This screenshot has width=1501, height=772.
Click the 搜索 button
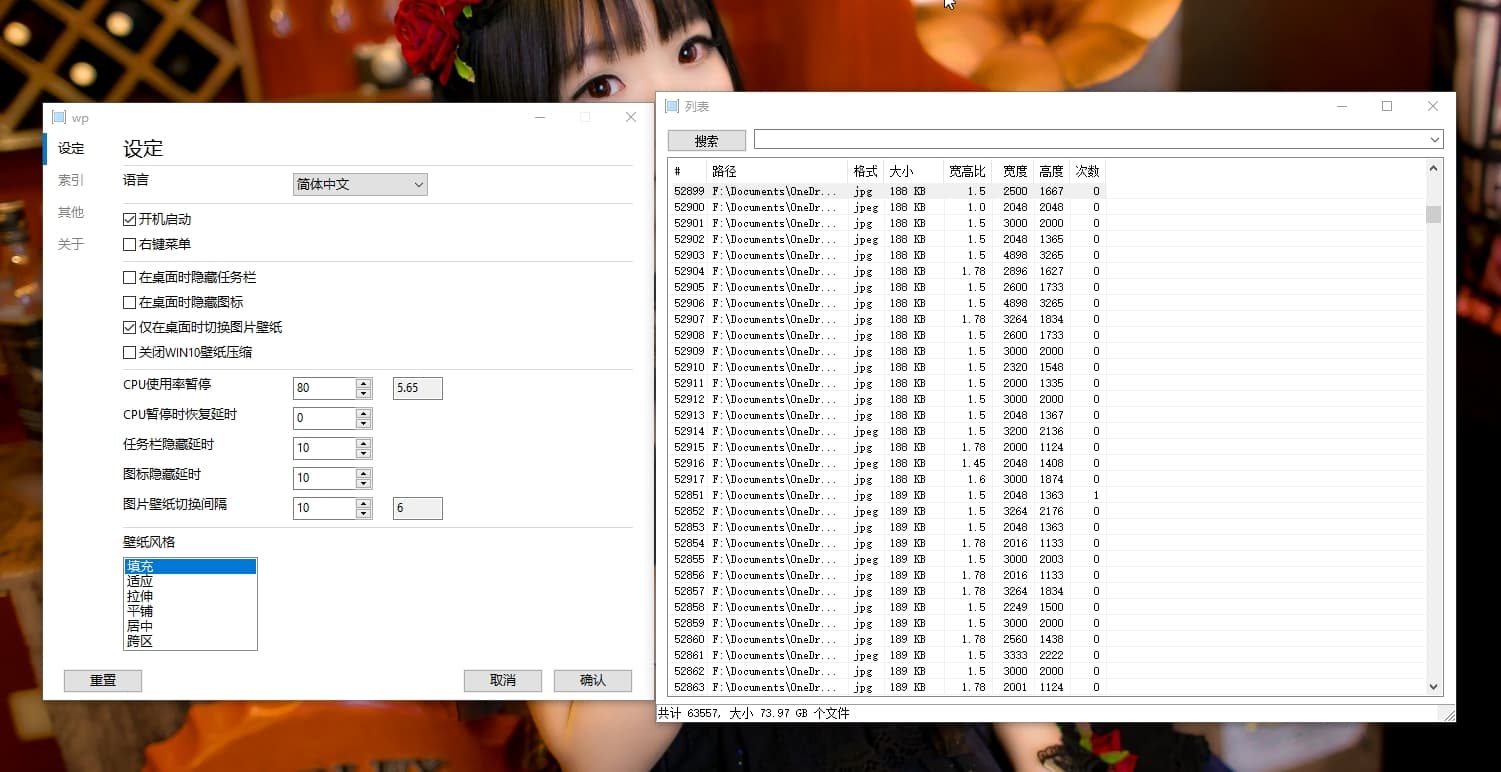(x=706, y=141)
